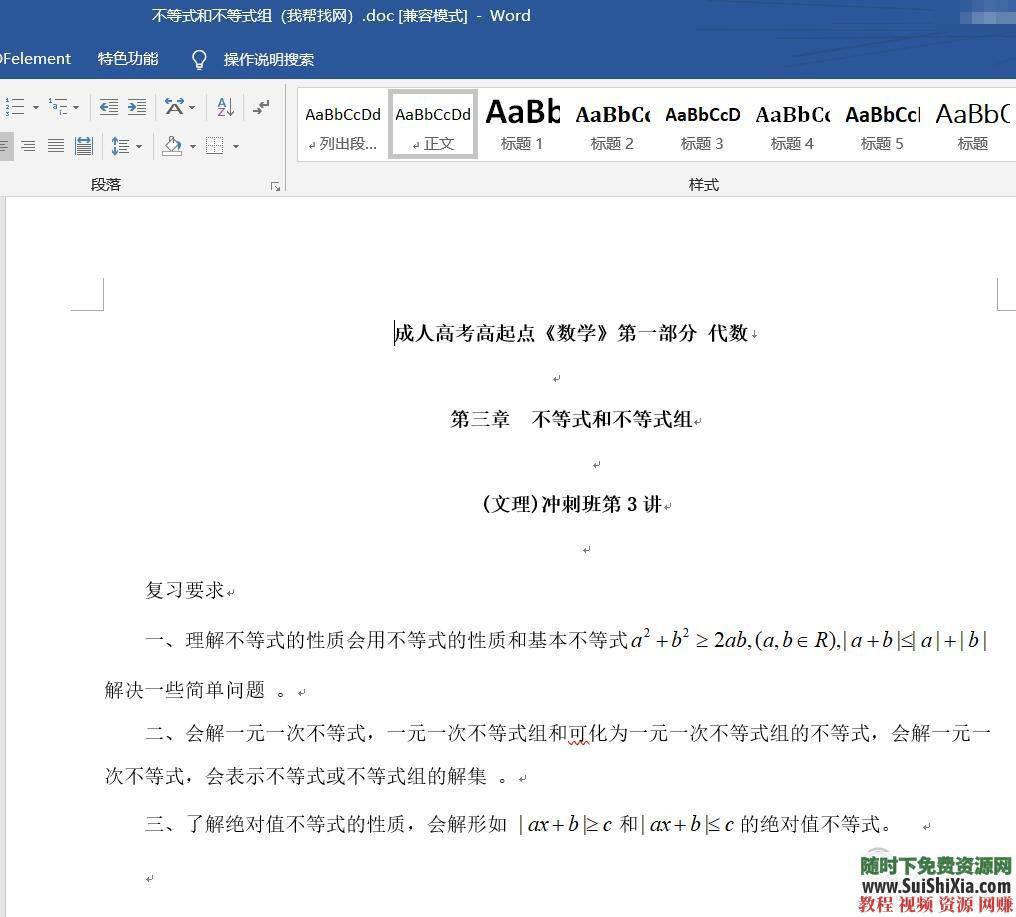Open the text effects dropdown arrow
This screenshot has width=1016, height=917.
pyautogui.click(x=192, y=107)
